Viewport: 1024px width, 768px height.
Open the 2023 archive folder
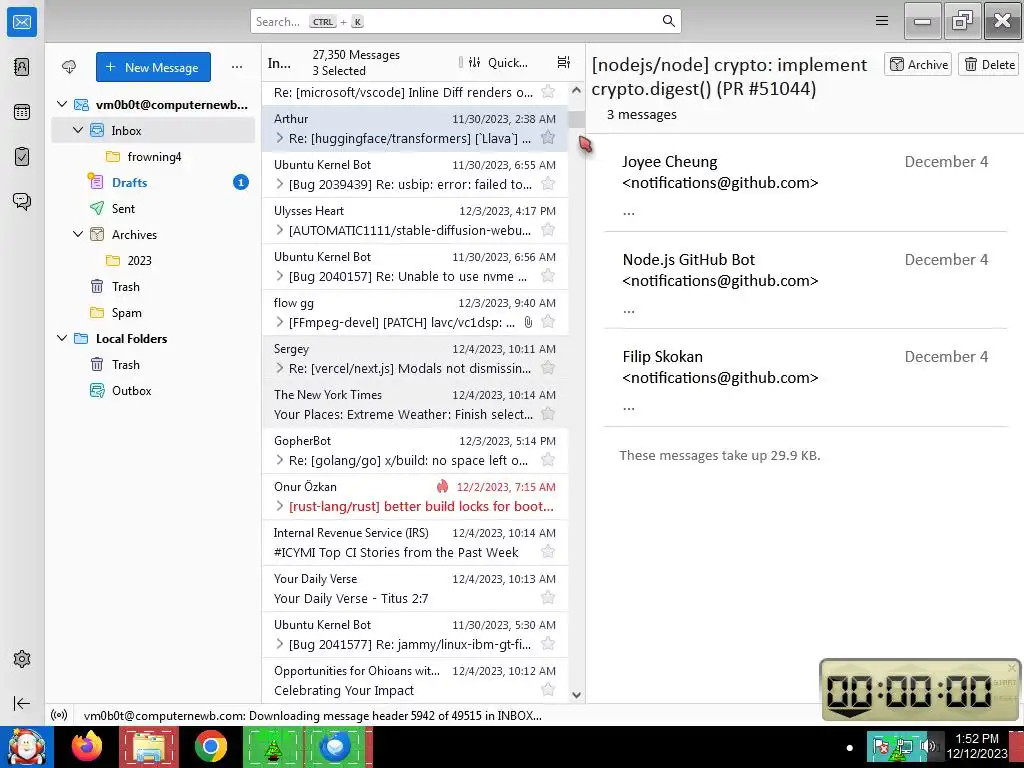pyautogui.click(x=153, y=261)
